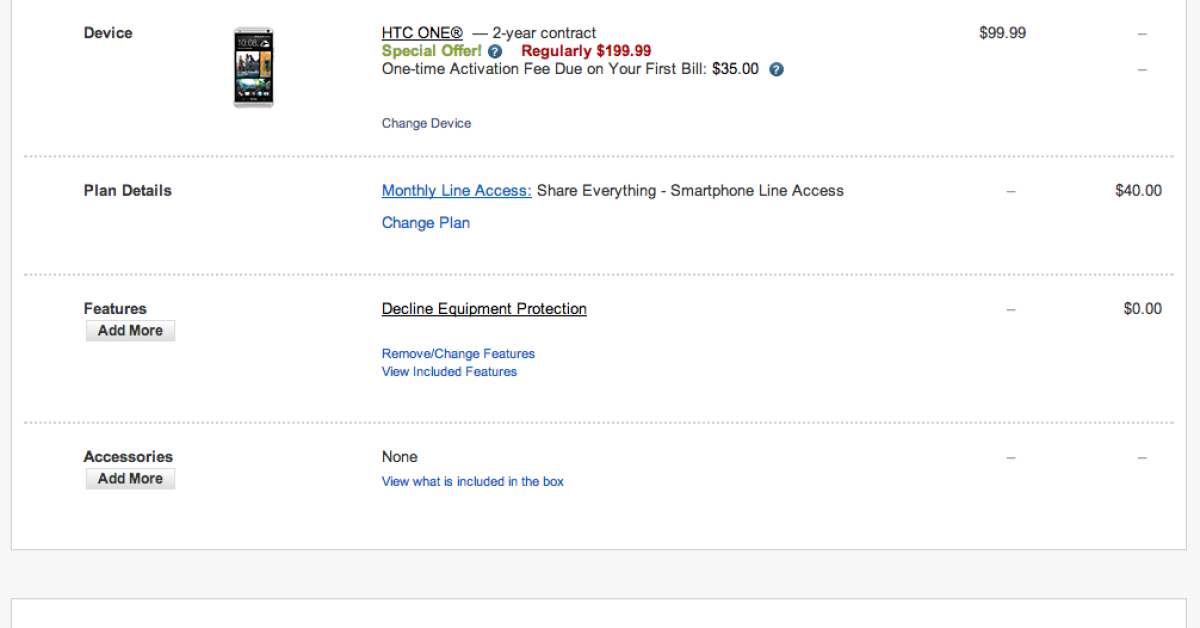Click the $0.00 features price
Image resolution: width=1200 pixels, height=628 pixels.
tap(1142, 309)
